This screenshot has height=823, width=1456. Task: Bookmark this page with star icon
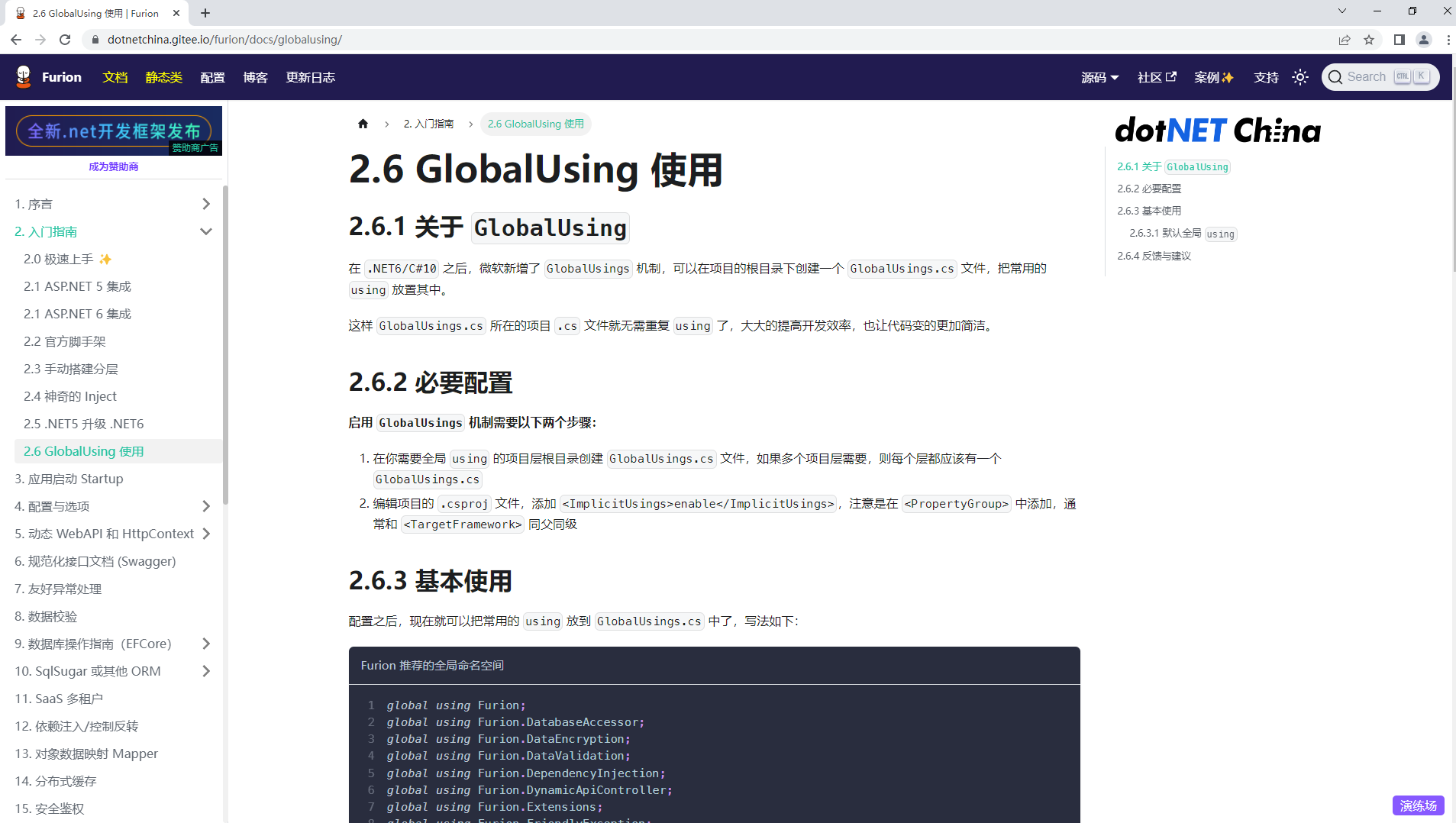coord(1369,40)
